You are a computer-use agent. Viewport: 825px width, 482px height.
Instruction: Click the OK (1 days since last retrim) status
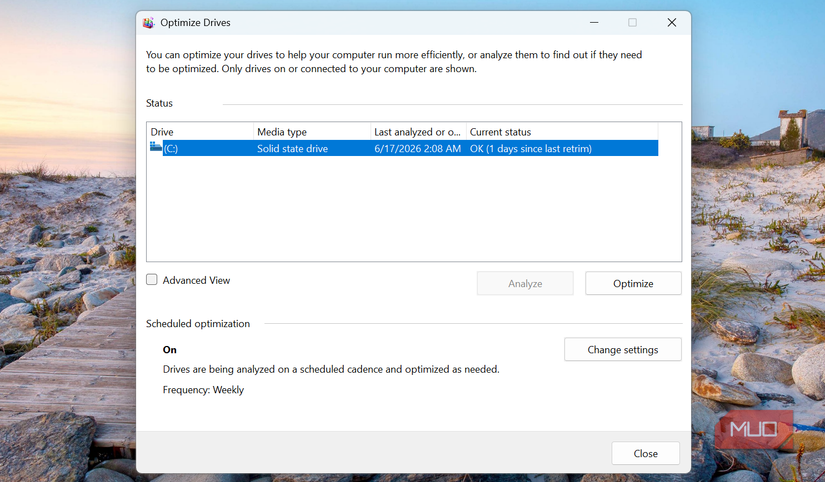tap(531, 149)
